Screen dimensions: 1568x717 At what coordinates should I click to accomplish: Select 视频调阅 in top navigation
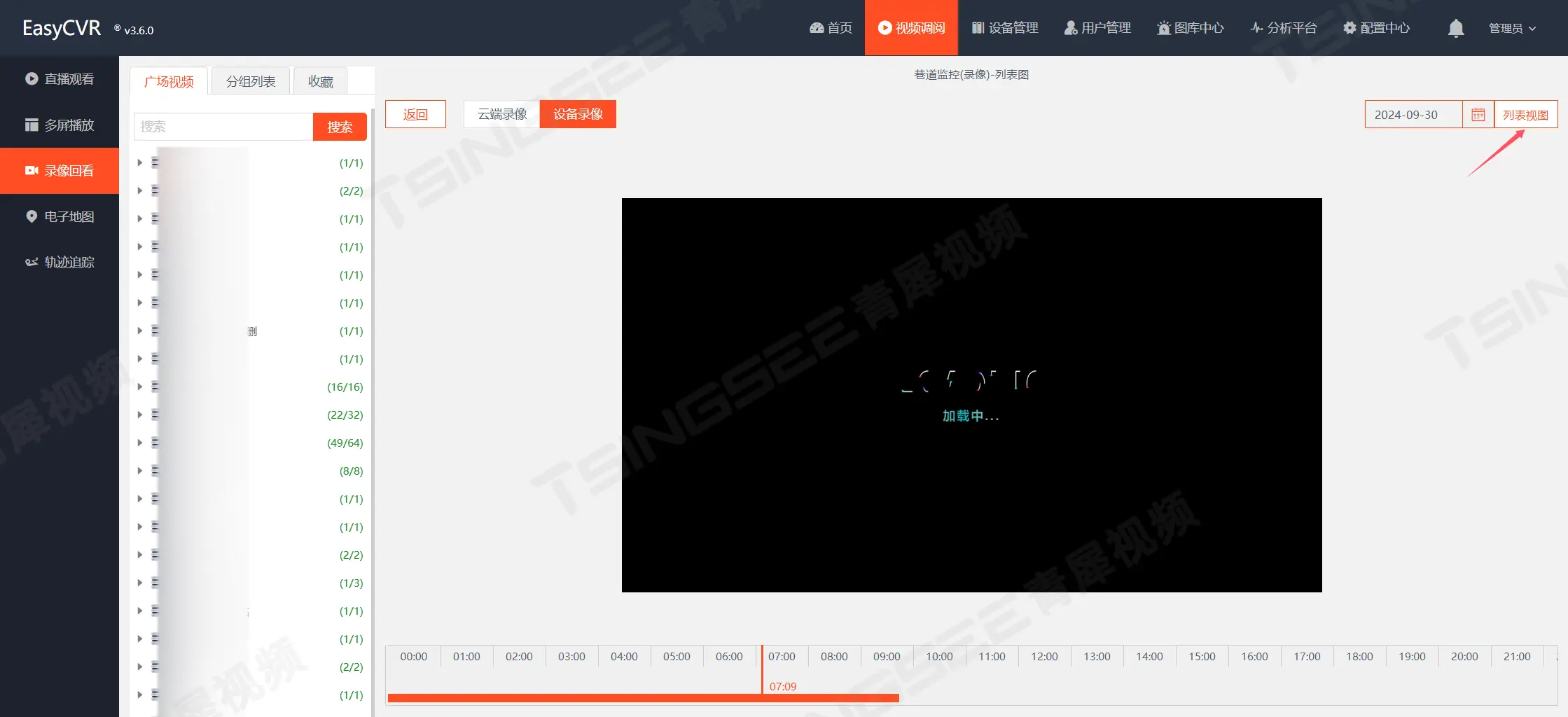(x=911, y=28)
